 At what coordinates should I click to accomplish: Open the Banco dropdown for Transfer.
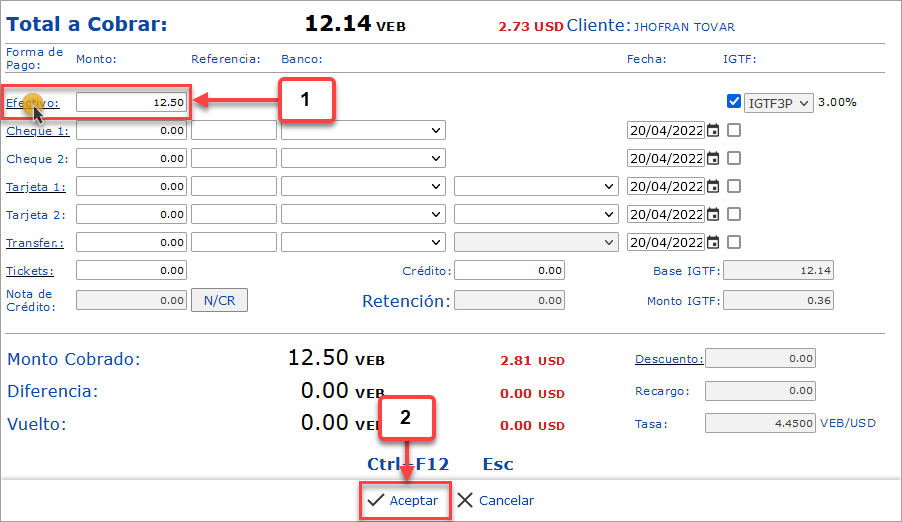point(363,242)
